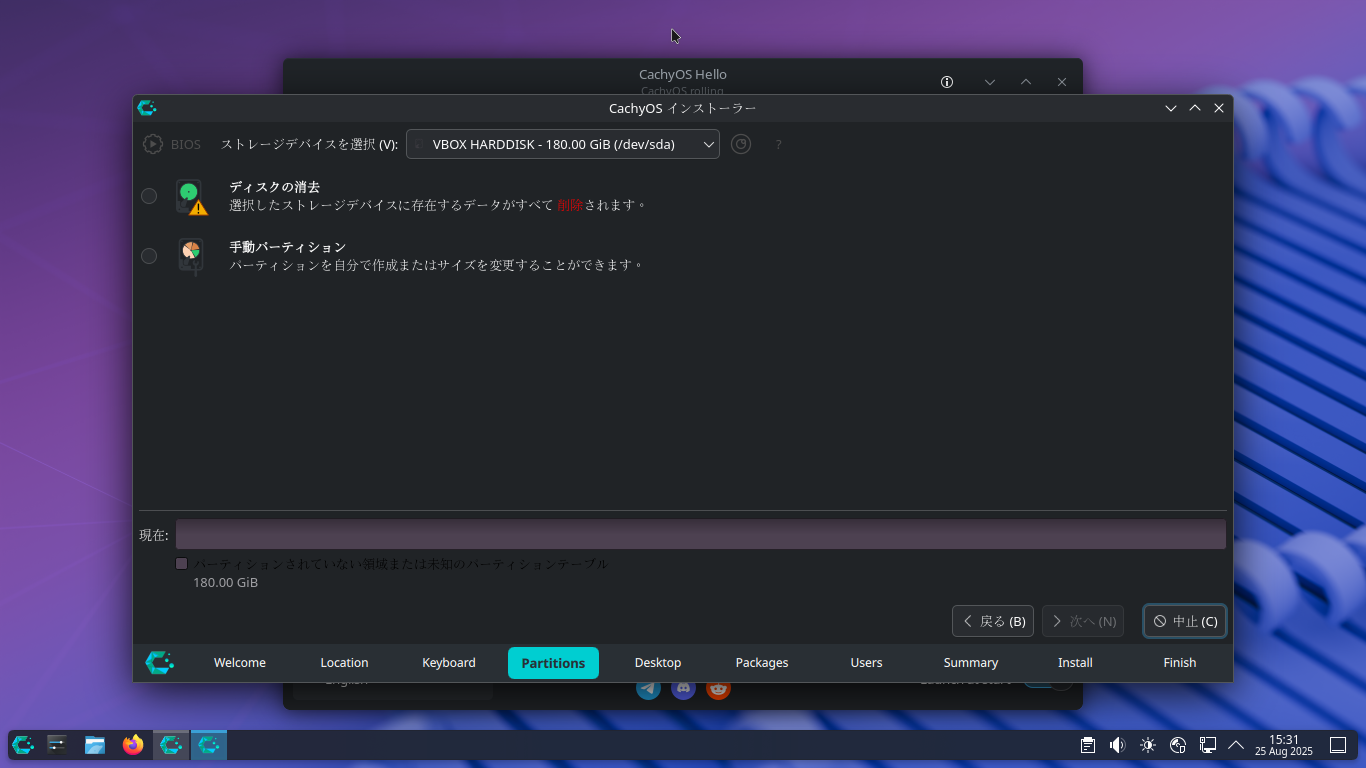
Task: Go to the Desktop step
Action: tap(658, 663)
